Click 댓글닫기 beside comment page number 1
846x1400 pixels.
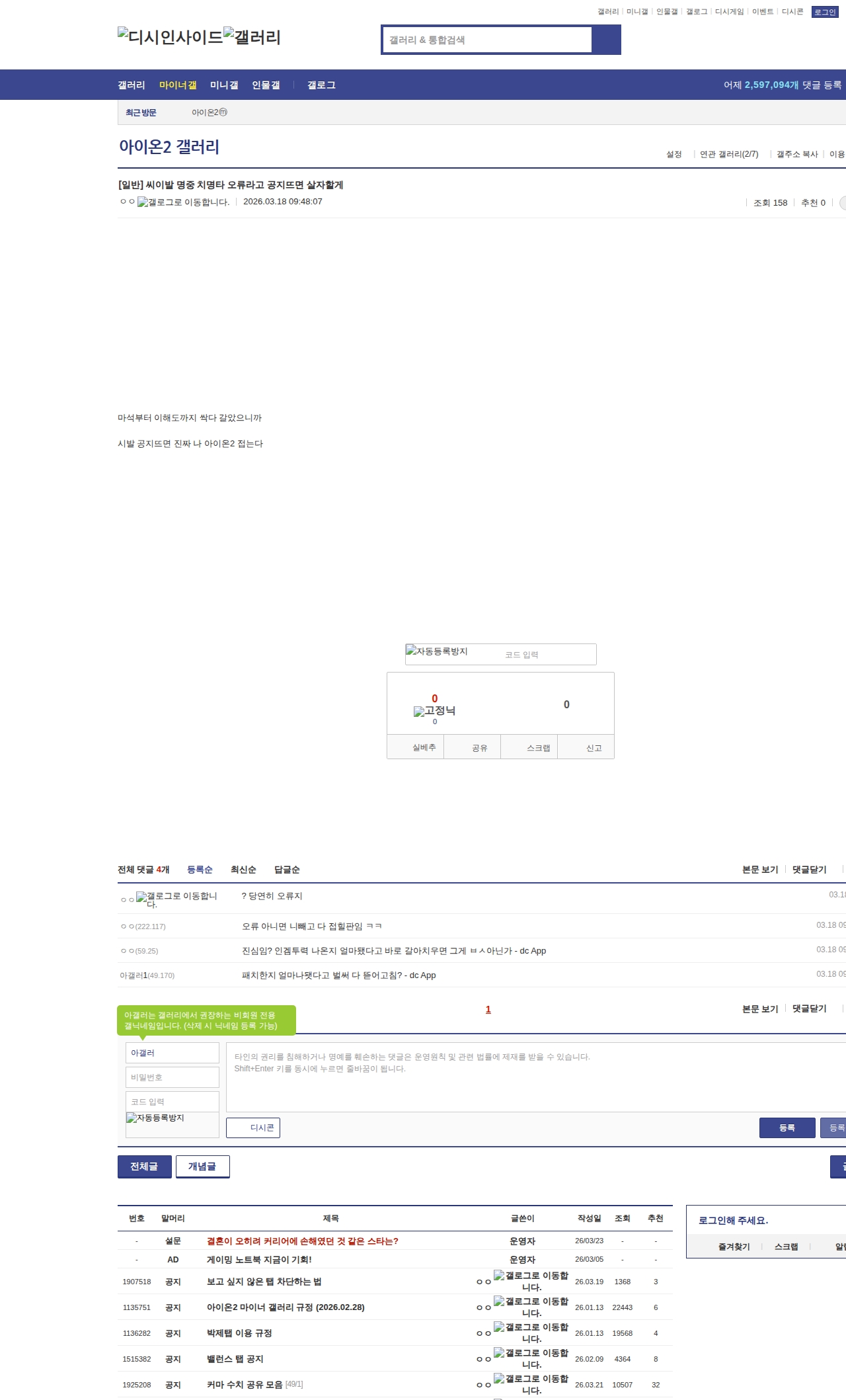point(810,1009)
